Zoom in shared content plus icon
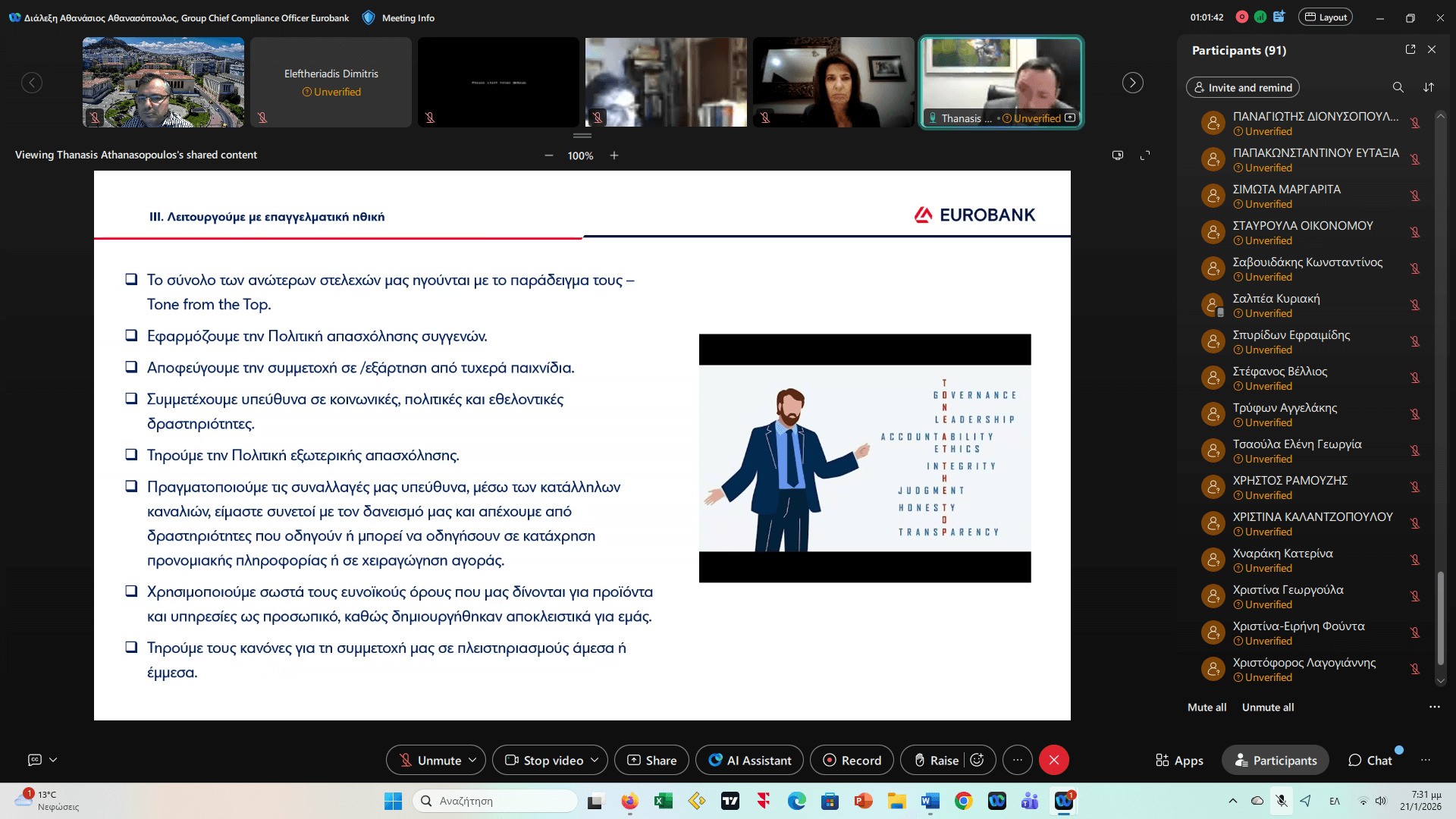 point(614,155)
